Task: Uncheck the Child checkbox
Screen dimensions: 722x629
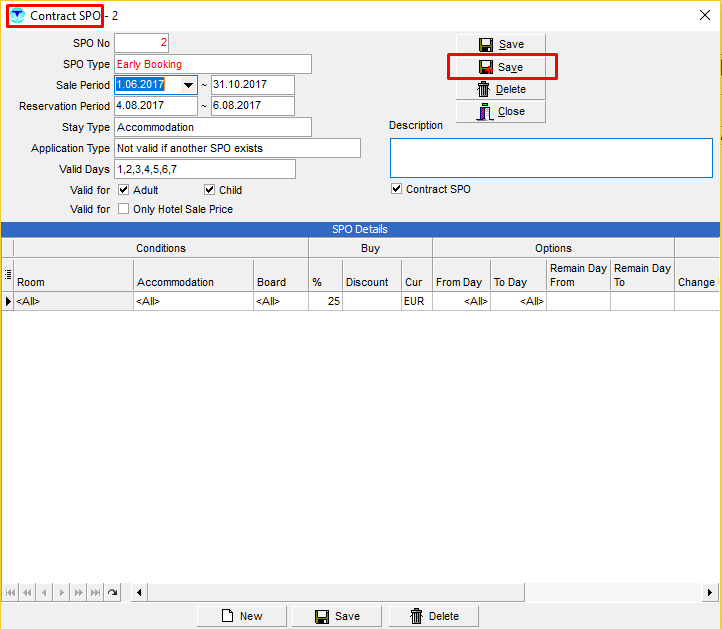Action: pos(210,190)
